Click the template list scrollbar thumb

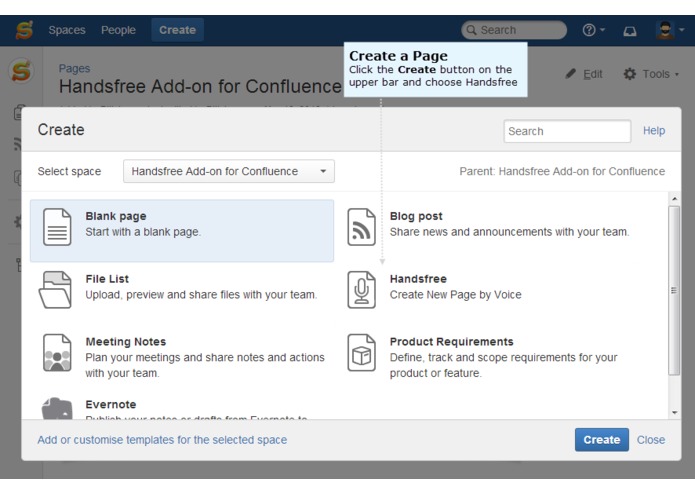[674, 291]
